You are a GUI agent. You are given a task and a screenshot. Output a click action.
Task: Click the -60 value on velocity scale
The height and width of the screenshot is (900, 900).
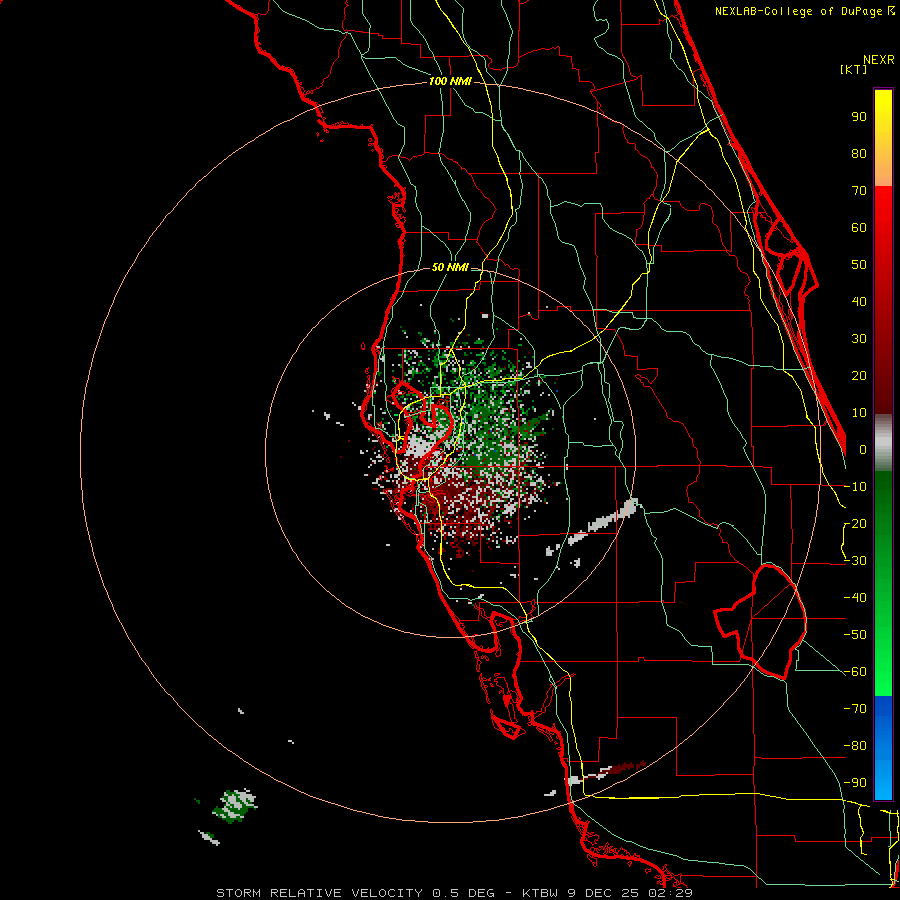[x=855, y=672]
